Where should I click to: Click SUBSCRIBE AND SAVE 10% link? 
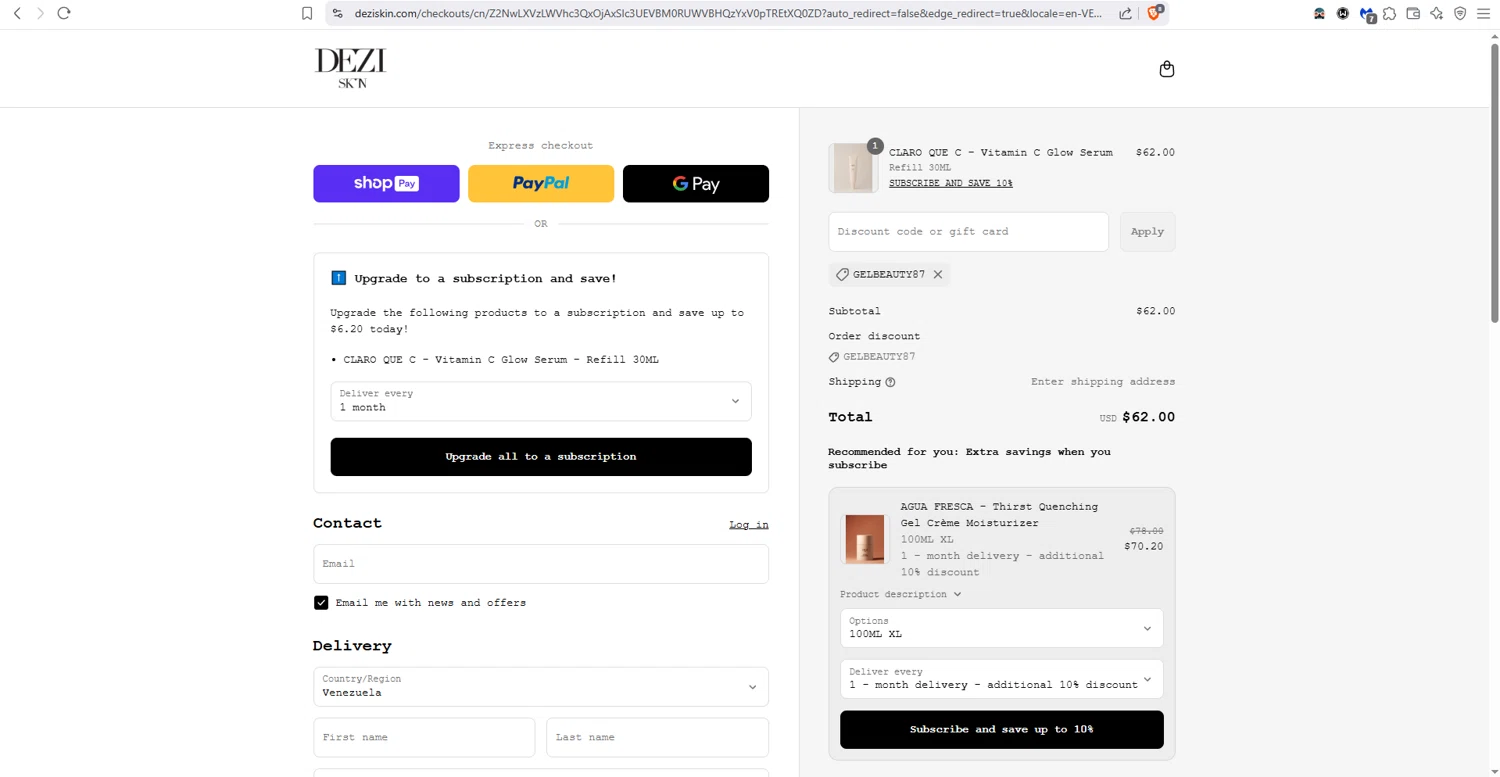click(951, 184)
